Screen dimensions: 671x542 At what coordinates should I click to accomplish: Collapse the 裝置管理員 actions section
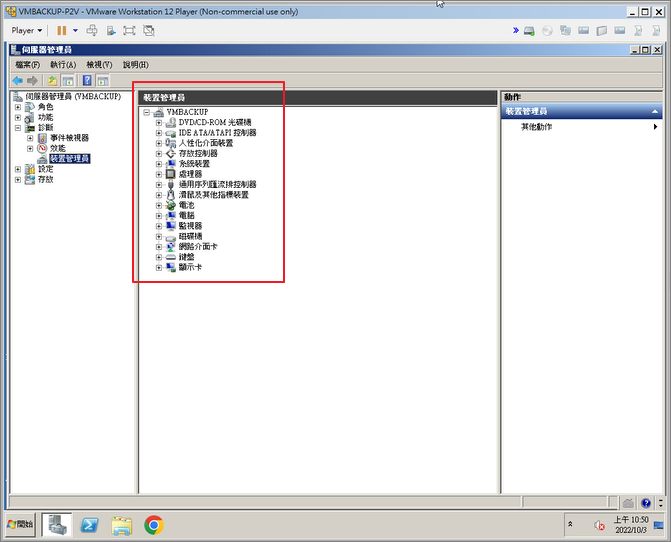coord(655,112)
